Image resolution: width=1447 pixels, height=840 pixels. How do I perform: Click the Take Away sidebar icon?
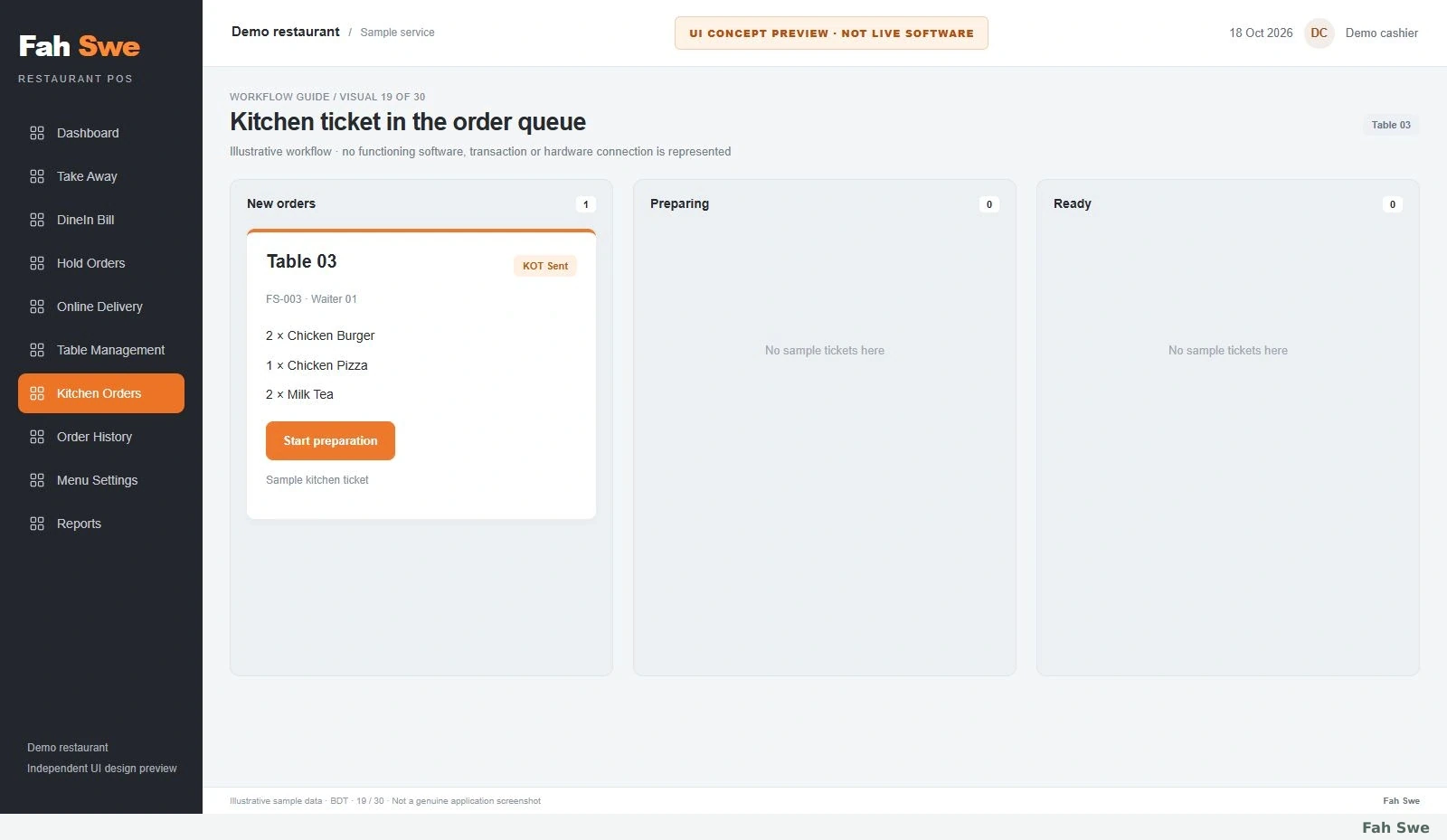(x=37, y=176)
